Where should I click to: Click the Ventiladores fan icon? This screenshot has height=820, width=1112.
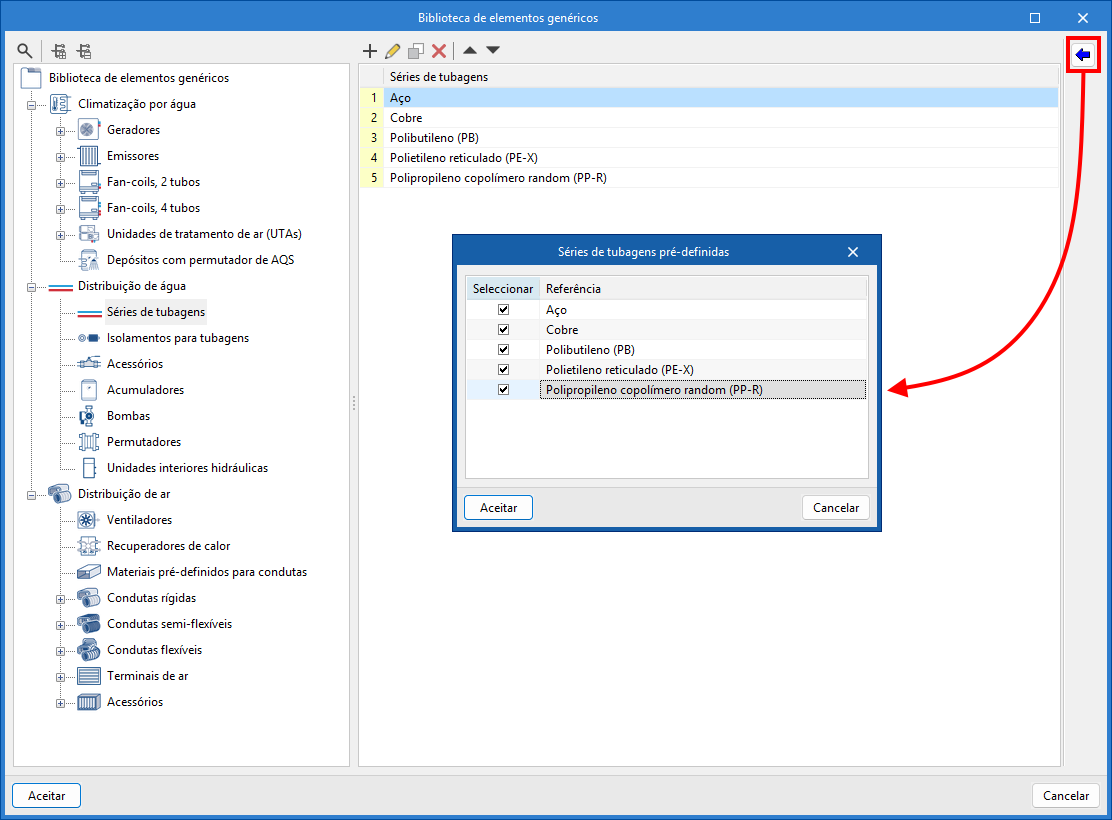coord(86,520)
